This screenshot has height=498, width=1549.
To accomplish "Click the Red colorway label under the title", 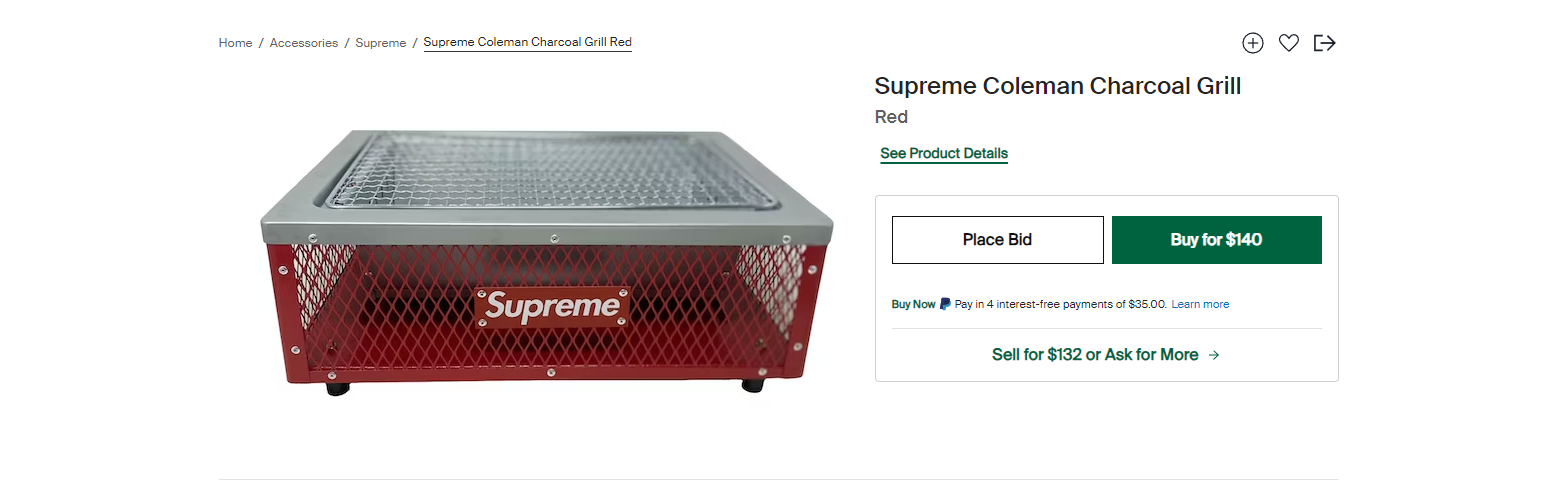I will point(891,117).
